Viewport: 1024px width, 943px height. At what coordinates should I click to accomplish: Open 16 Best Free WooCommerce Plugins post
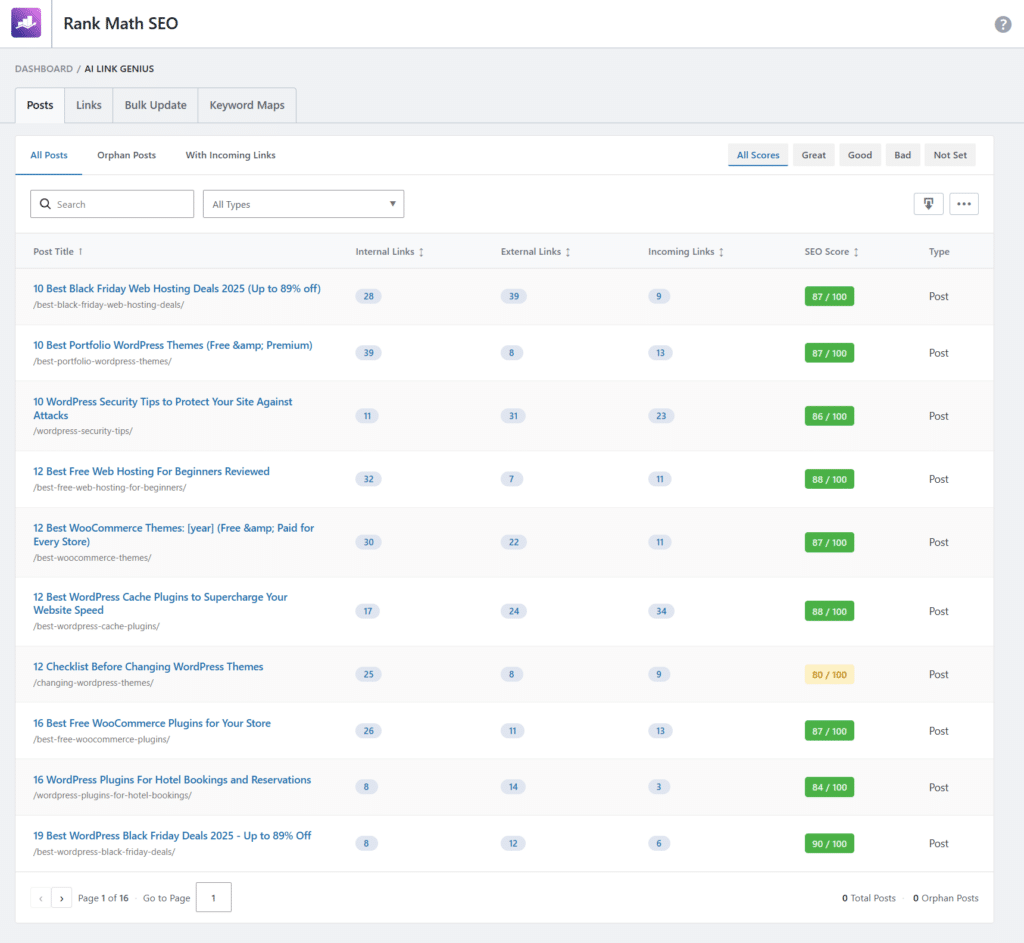152,724
